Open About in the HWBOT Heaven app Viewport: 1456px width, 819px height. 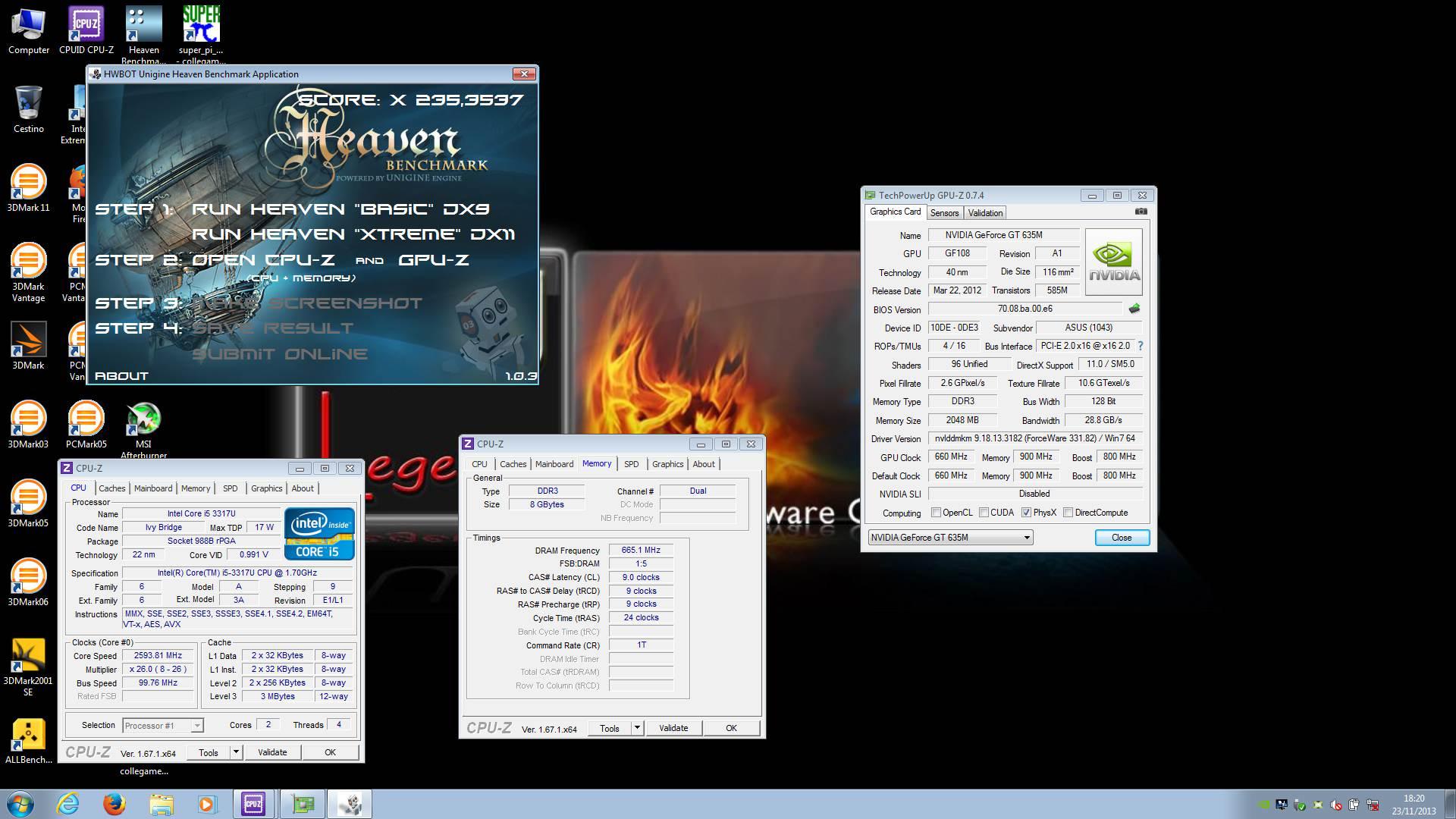[x=121, y=376]
